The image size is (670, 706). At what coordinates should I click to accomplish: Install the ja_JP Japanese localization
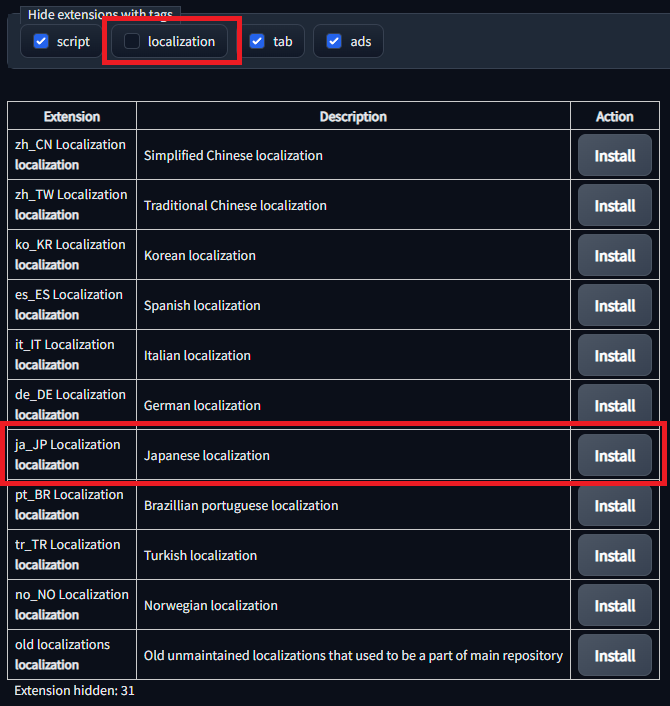click(x=615, y=456)
